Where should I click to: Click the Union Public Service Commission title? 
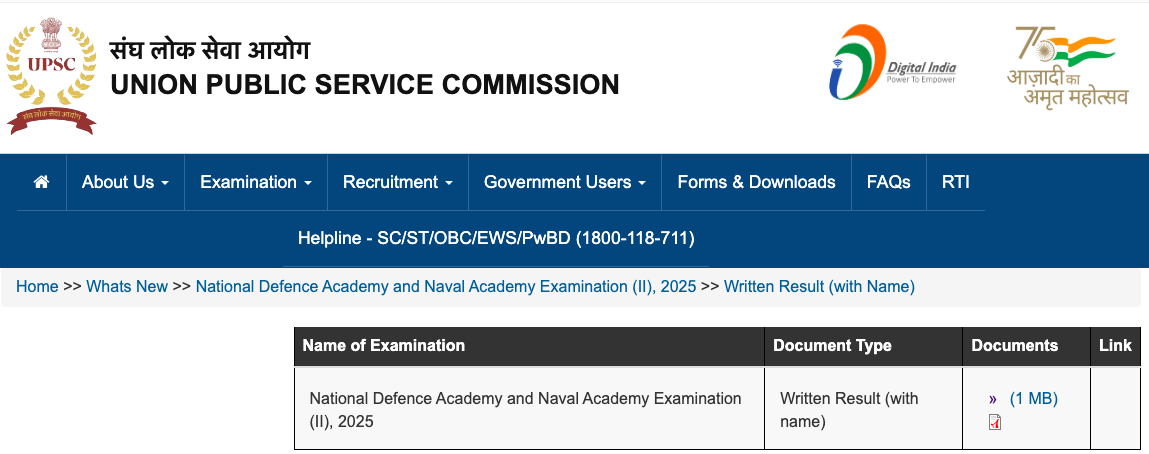click(365, 85)
